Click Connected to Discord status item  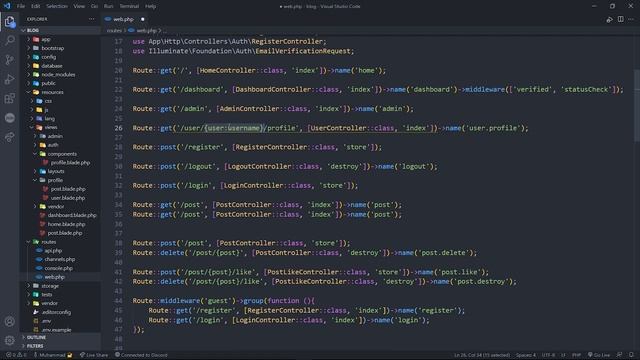(141, 355)
